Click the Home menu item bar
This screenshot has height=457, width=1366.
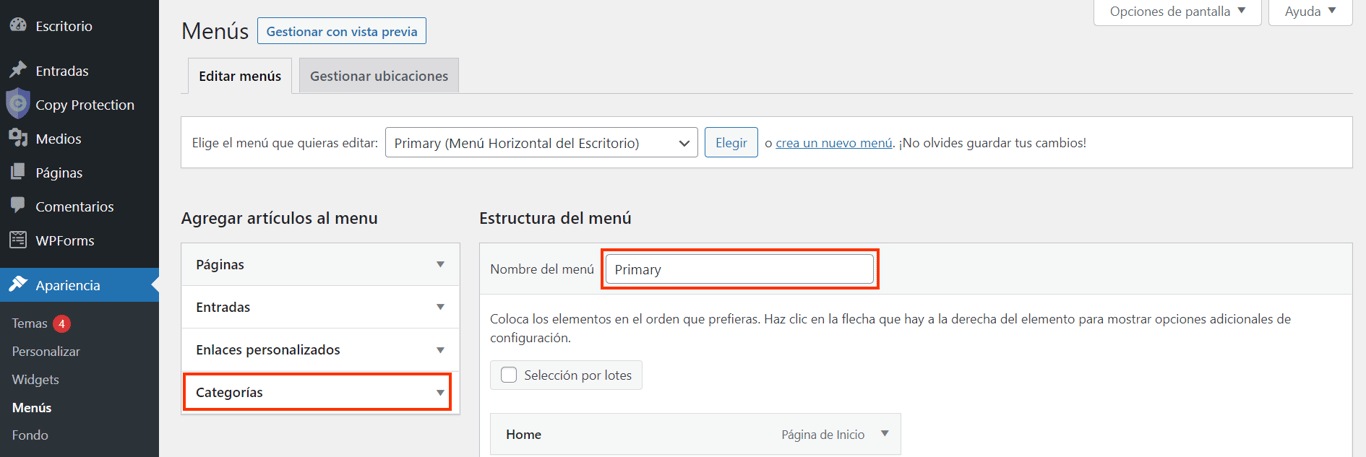(x=695, y=435)
